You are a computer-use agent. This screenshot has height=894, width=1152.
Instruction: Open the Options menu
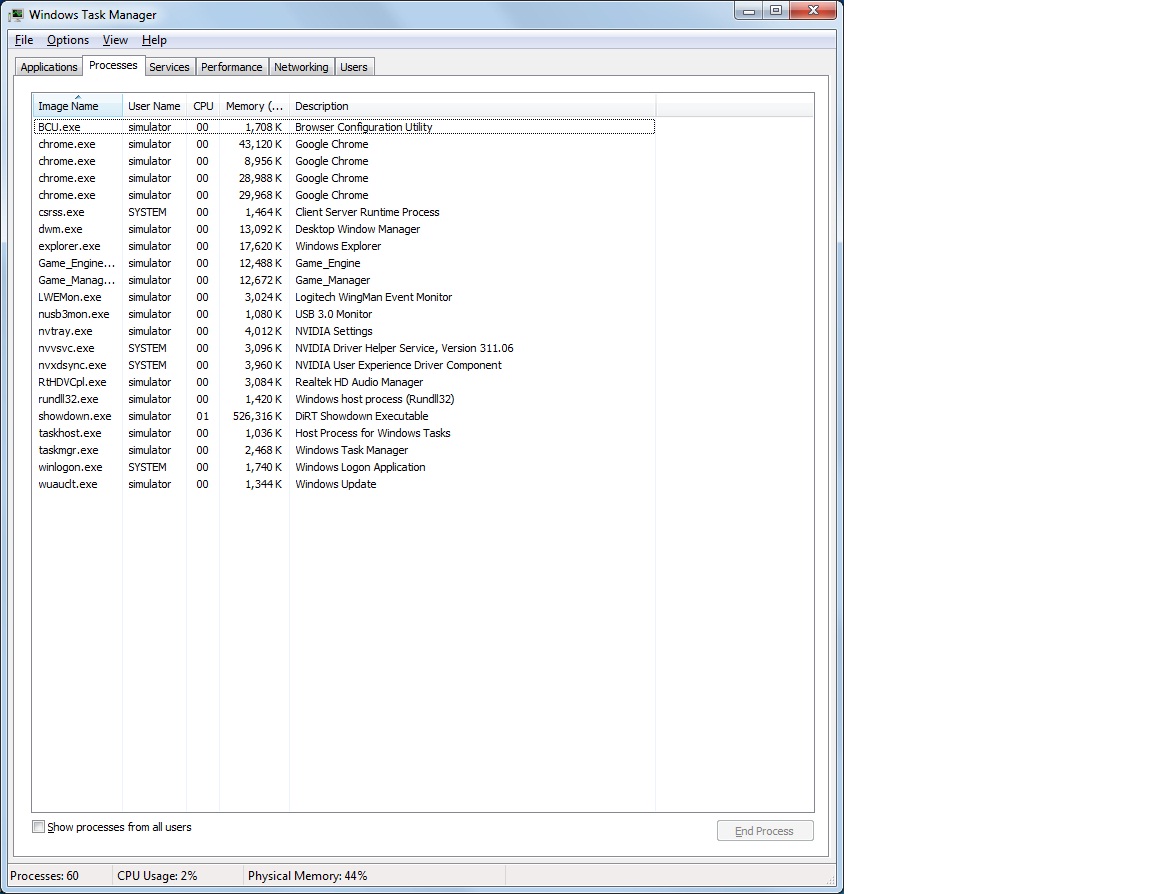point(68,40)
